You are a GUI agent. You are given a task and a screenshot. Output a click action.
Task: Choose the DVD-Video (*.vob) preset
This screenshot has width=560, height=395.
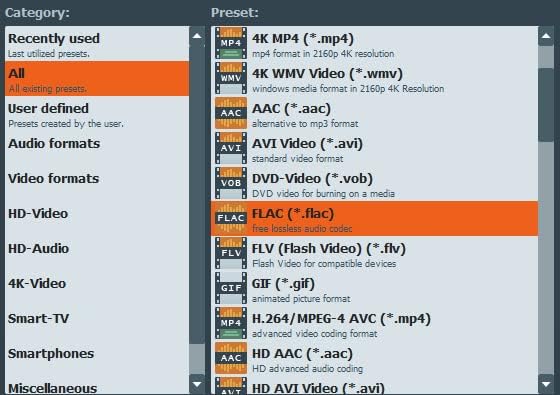point(375,184)
